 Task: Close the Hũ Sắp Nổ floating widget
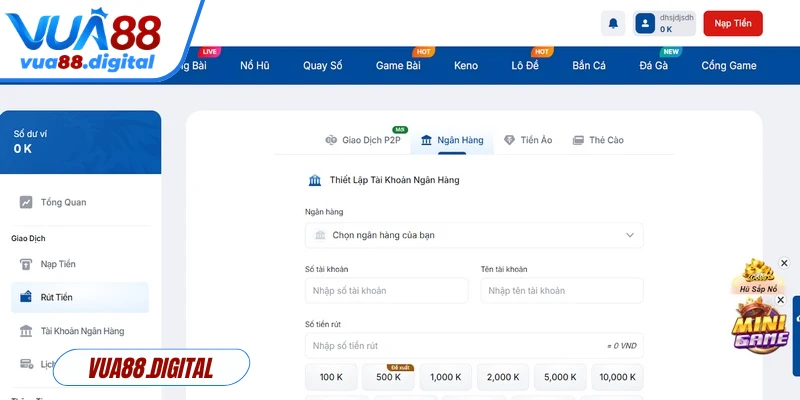[784, 263]
